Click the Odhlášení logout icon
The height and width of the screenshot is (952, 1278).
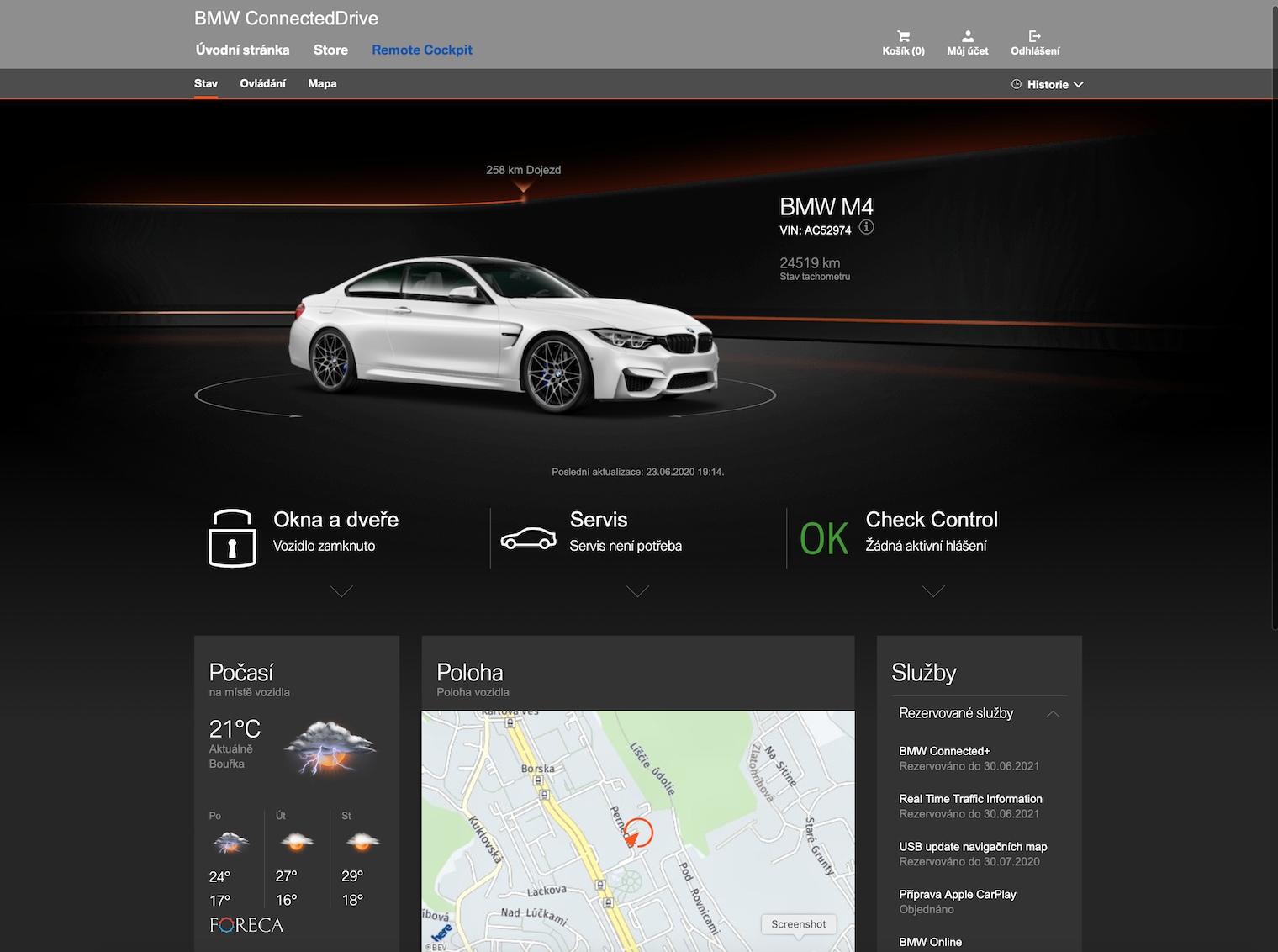click(1035, 36)
